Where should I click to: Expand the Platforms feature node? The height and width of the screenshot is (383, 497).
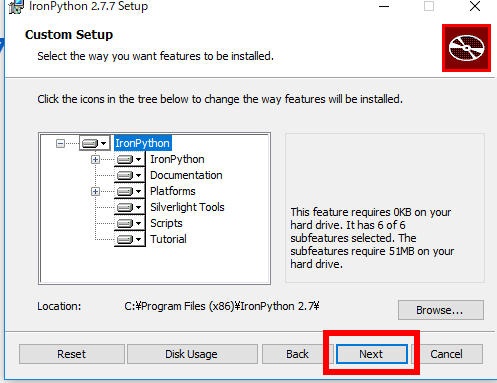coord(95,192)
